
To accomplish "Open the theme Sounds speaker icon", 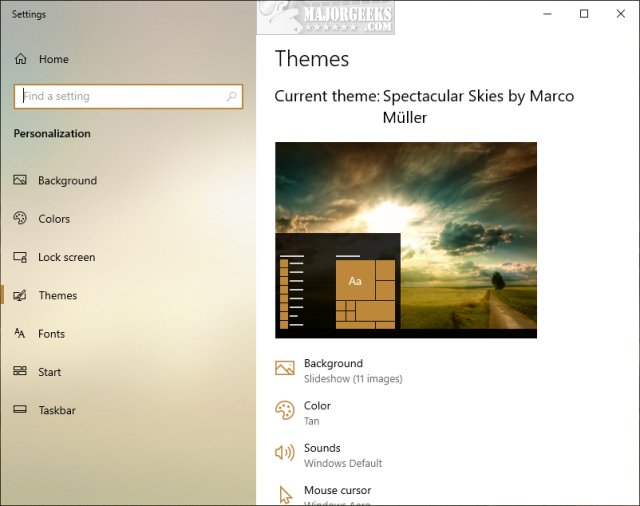I will pos(285,454).
